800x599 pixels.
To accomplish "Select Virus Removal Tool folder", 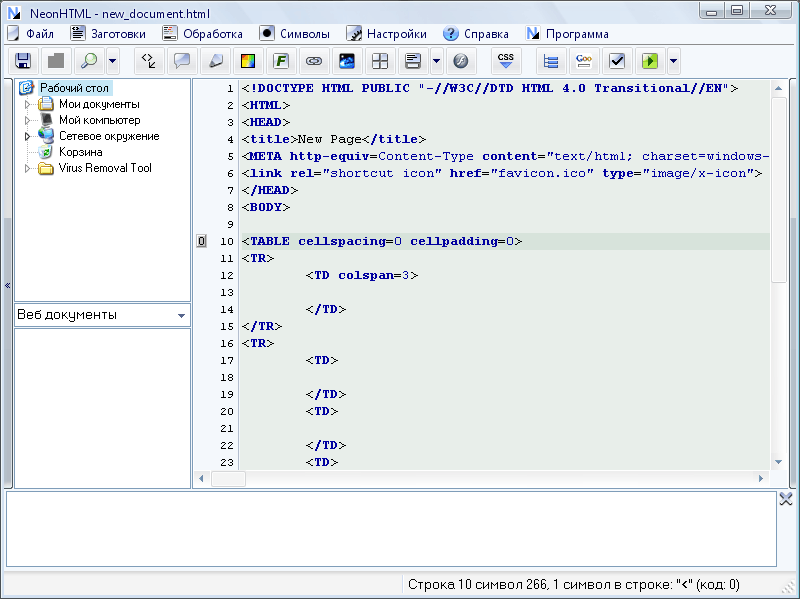I will point(105,168).
